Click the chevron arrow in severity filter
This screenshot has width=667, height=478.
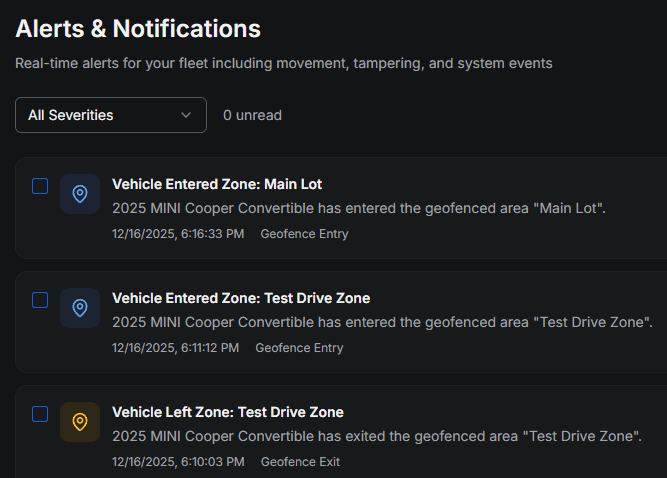[186, 115]
